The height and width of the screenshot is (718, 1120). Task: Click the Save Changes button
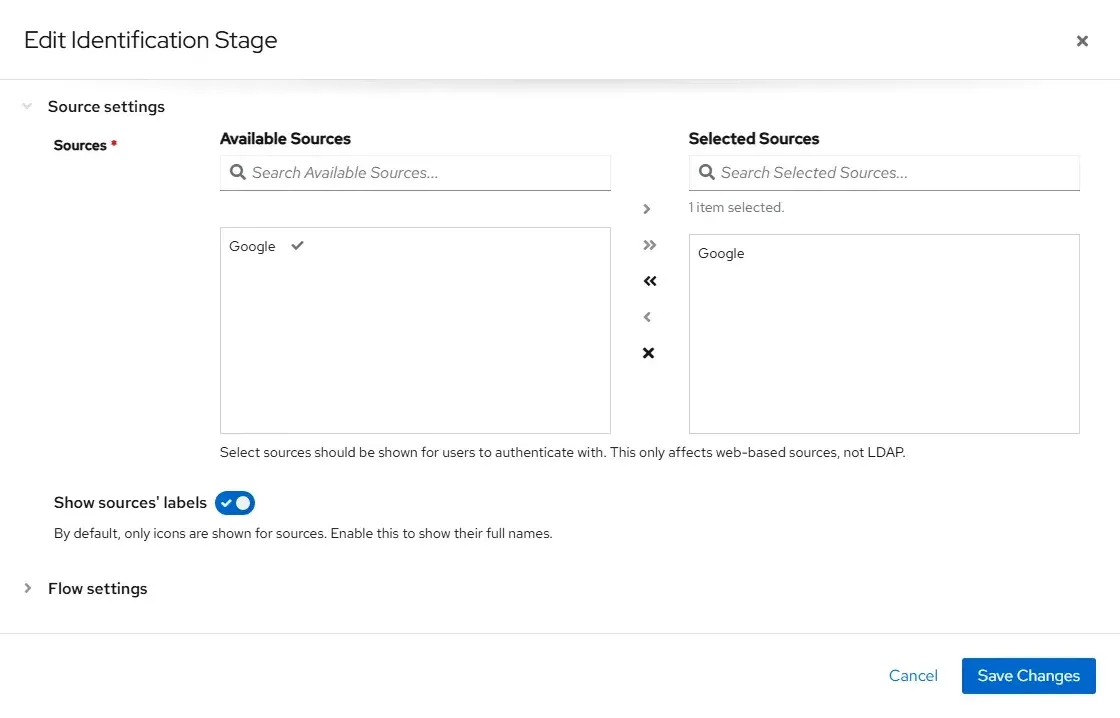click(1028, 676)
